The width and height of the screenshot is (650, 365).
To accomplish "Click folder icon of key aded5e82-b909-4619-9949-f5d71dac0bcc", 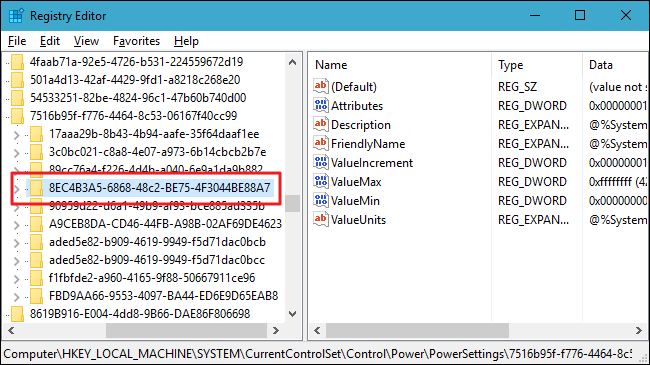I will pyautogui.click(x=36, y=260).
